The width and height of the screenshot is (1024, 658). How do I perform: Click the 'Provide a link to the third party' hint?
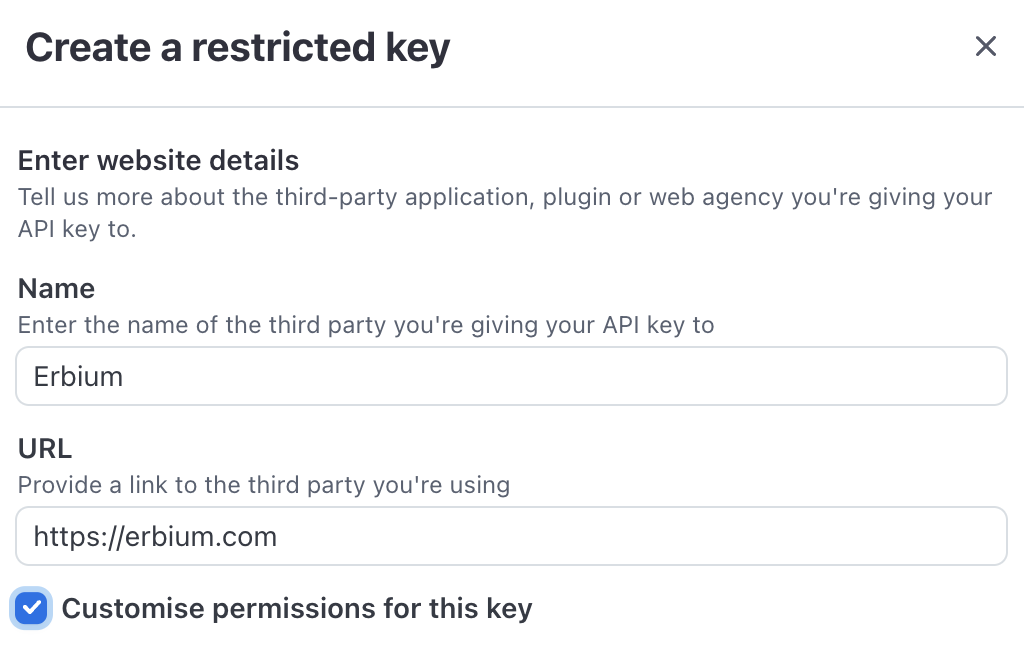coord(263,485)
